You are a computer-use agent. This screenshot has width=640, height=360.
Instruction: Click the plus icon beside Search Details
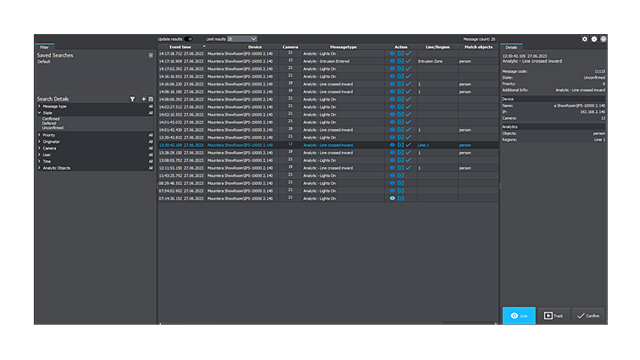click(x=143, y=99)
